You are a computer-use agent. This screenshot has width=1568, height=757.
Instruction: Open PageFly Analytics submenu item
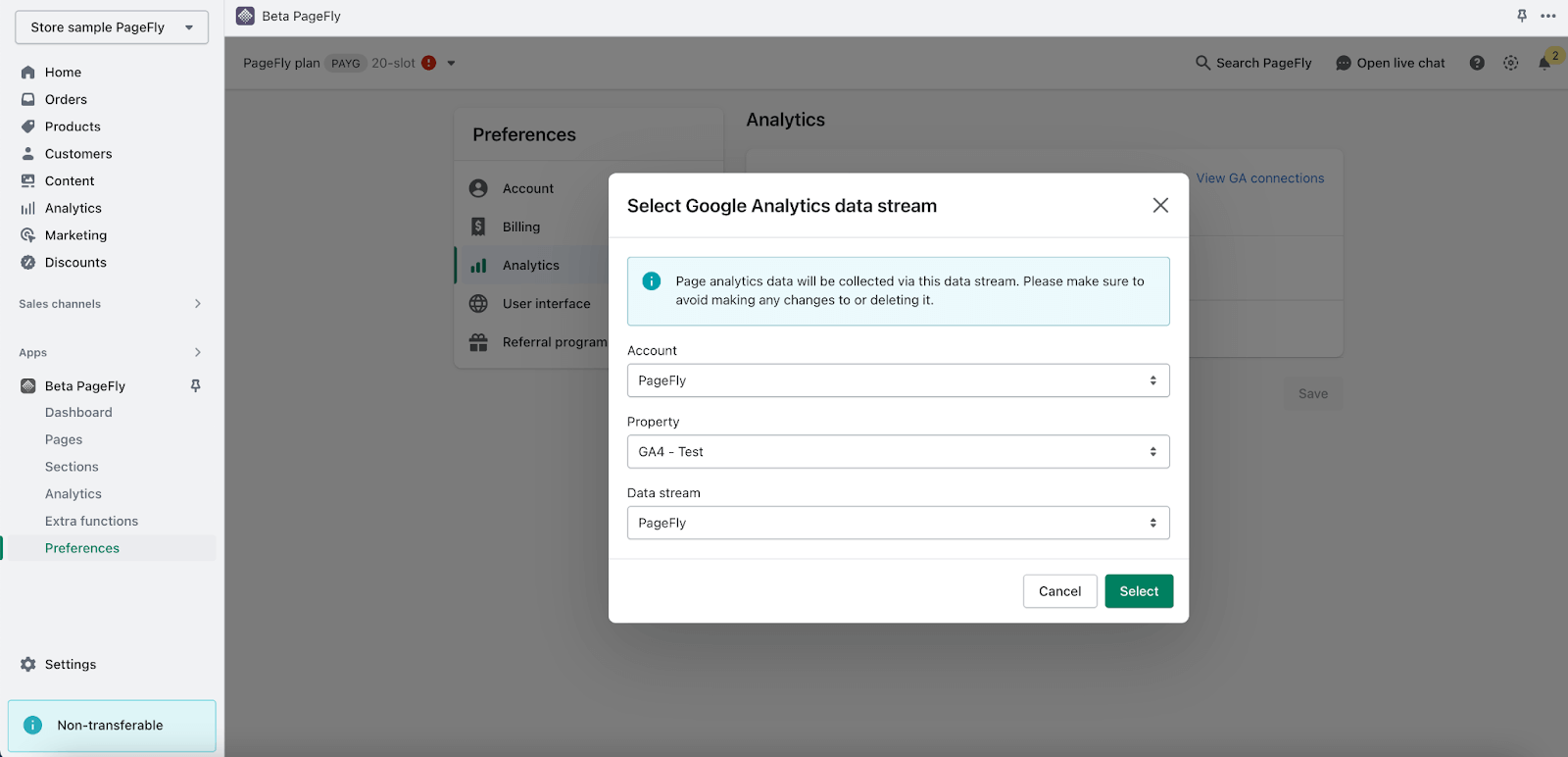click(73, 494)
